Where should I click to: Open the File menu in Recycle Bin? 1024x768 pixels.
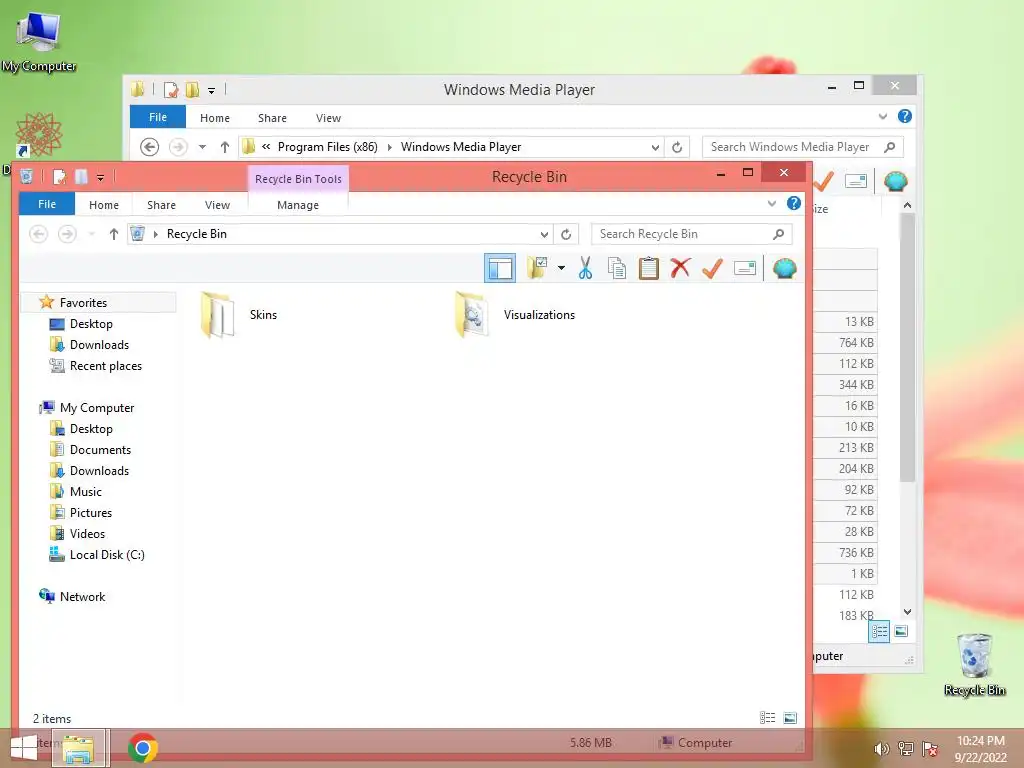pyautogui.click(x=47, y=204)
